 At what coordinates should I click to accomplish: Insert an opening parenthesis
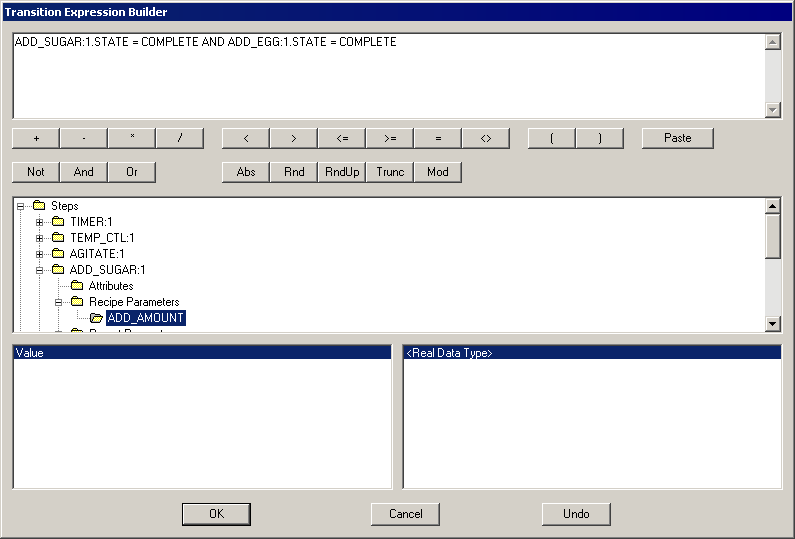click(x=552, y=138)
